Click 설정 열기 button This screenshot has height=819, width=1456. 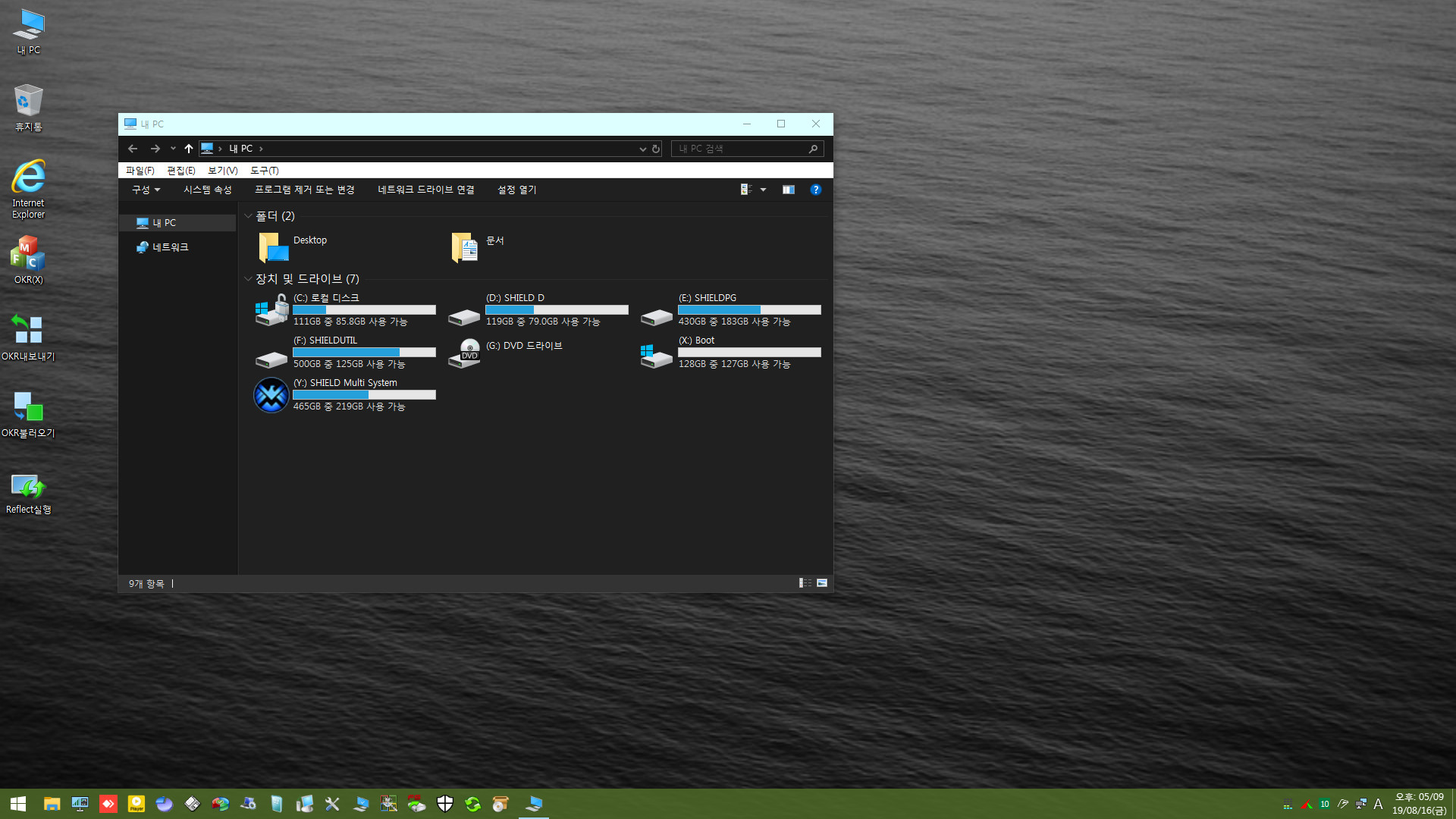[517, 190]
